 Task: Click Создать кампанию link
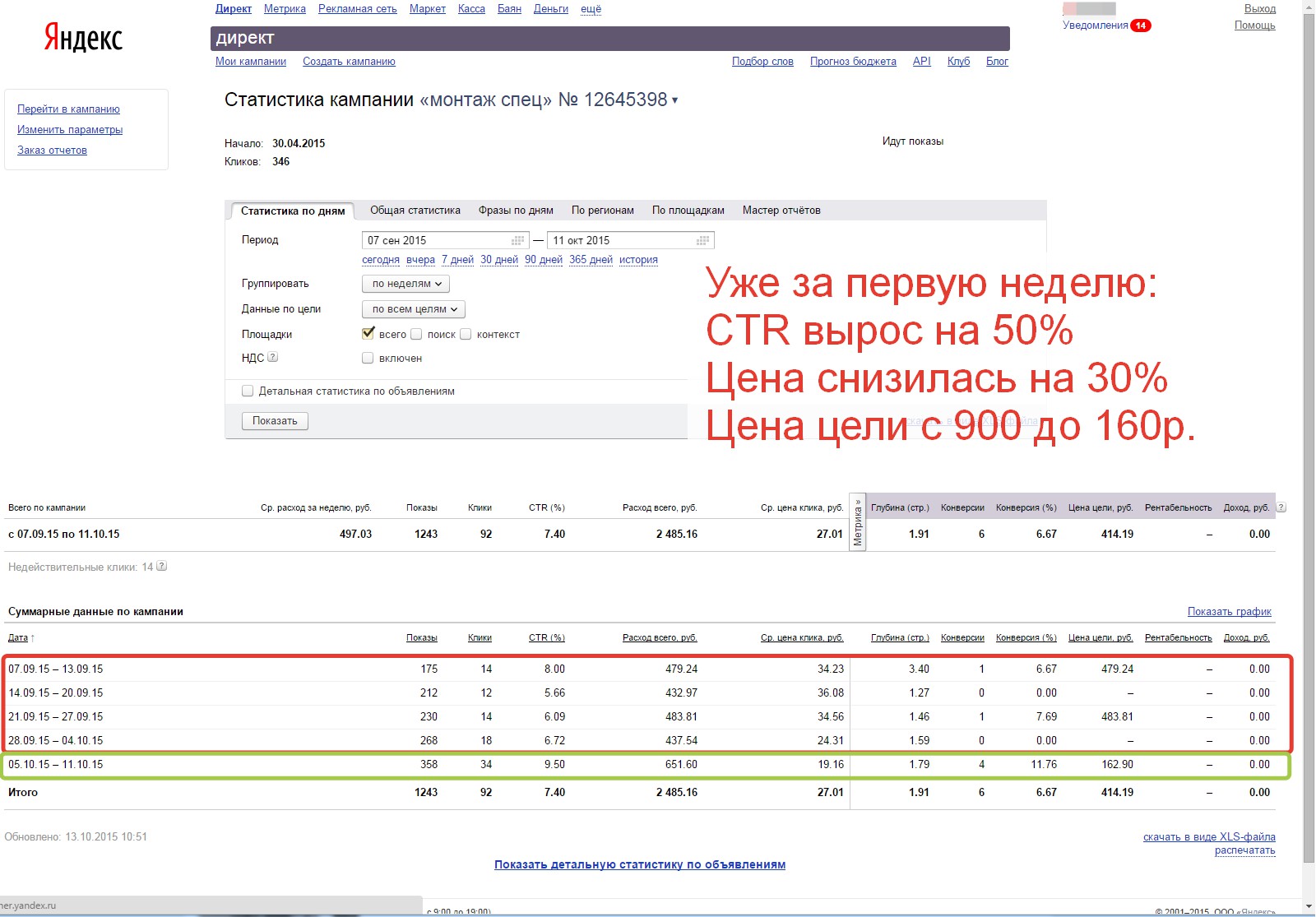click(349, 62)
